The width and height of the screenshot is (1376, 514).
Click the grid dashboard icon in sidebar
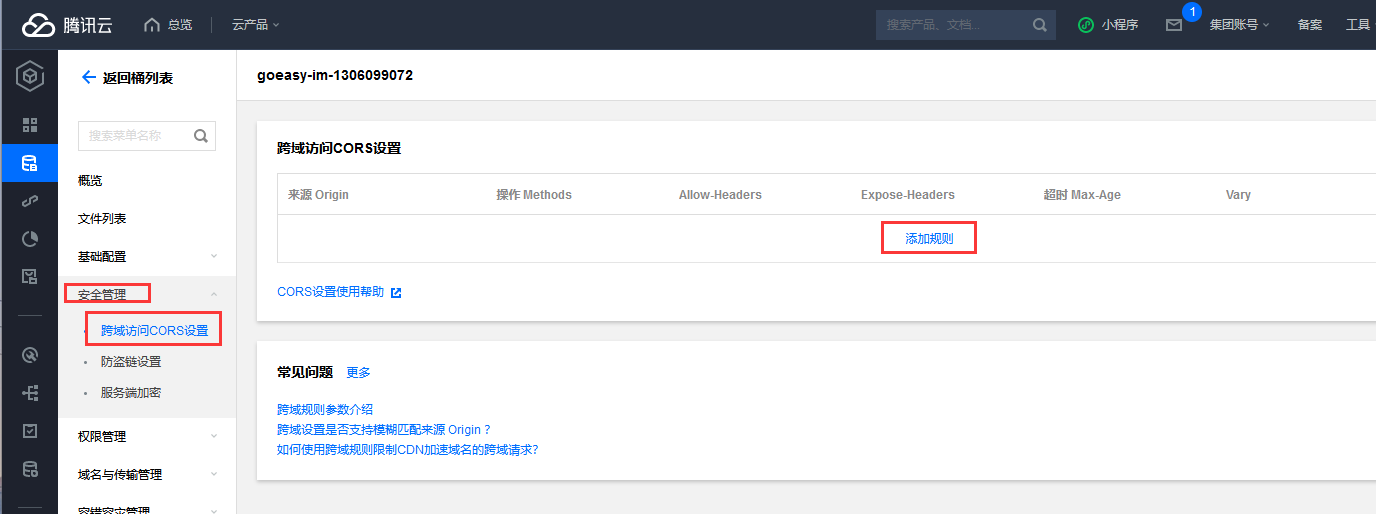pos(29,125)
